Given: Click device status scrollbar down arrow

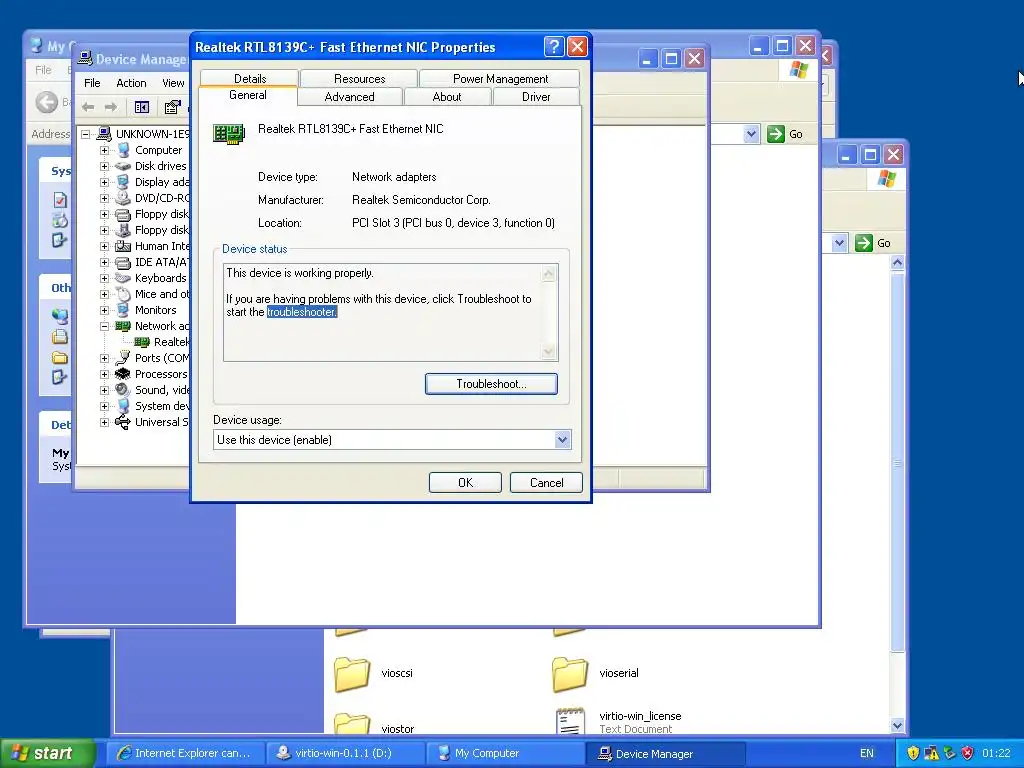Looking at the screenshot, I should pos(549,352).
